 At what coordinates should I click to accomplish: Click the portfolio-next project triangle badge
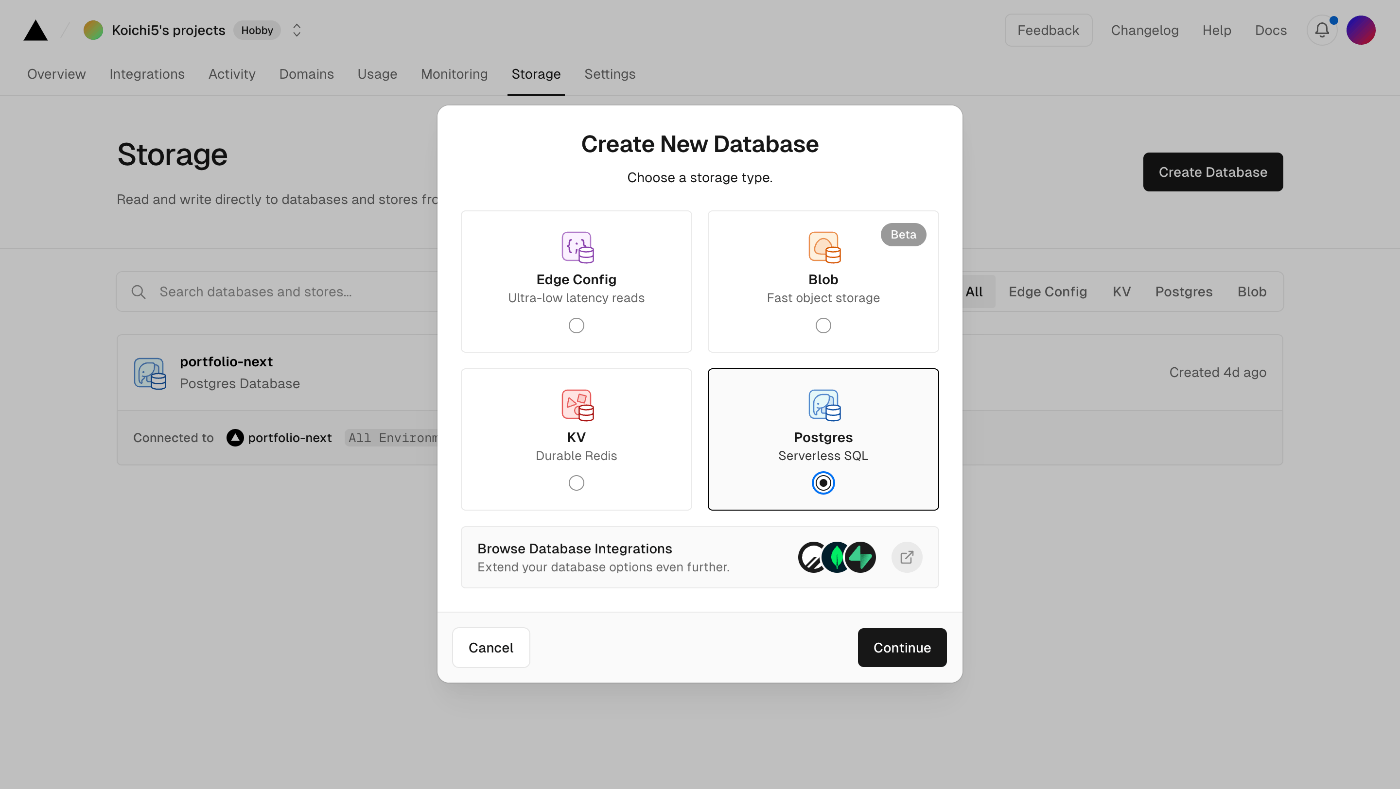pos(235,437)
